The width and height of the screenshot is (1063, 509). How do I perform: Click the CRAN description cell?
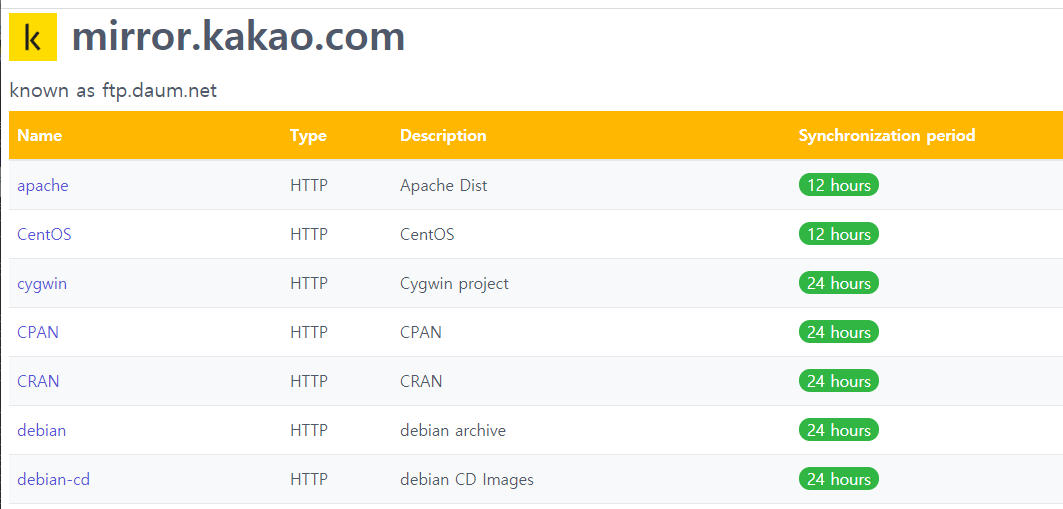(x=421, y=381)
